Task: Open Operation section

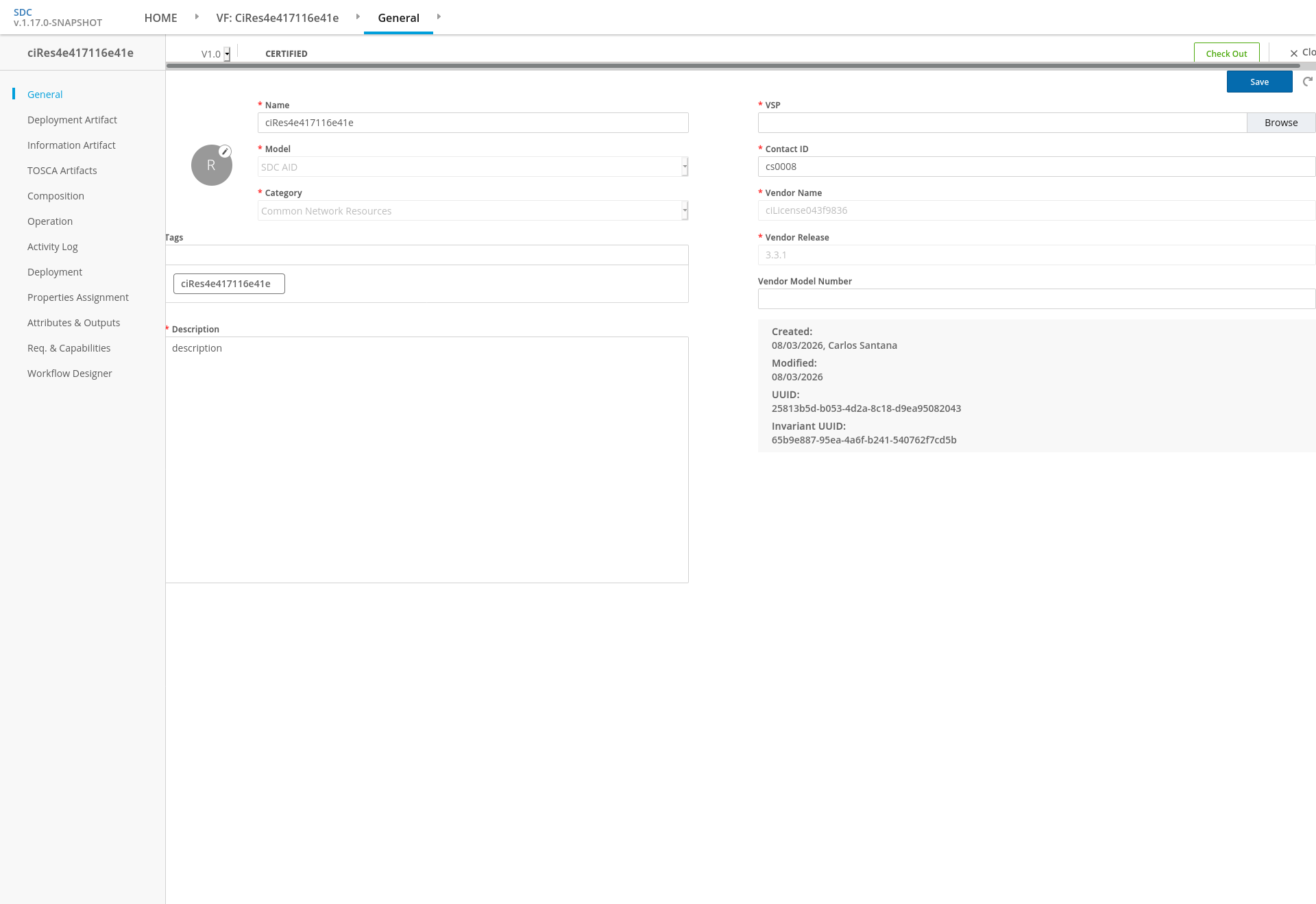Action: pyautogui.click(x=50, y=221)
